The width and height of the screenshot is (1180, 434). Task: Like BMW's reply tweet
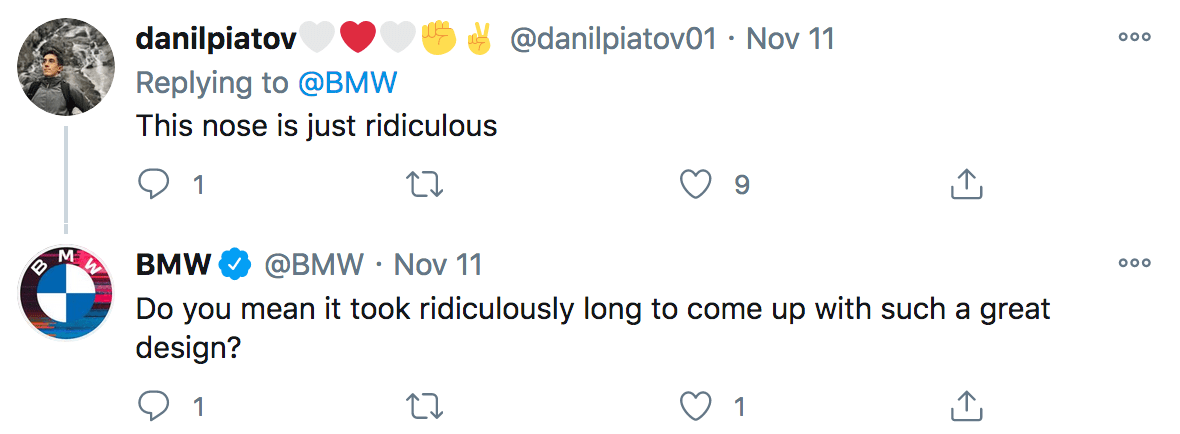[x=695, y=406]
